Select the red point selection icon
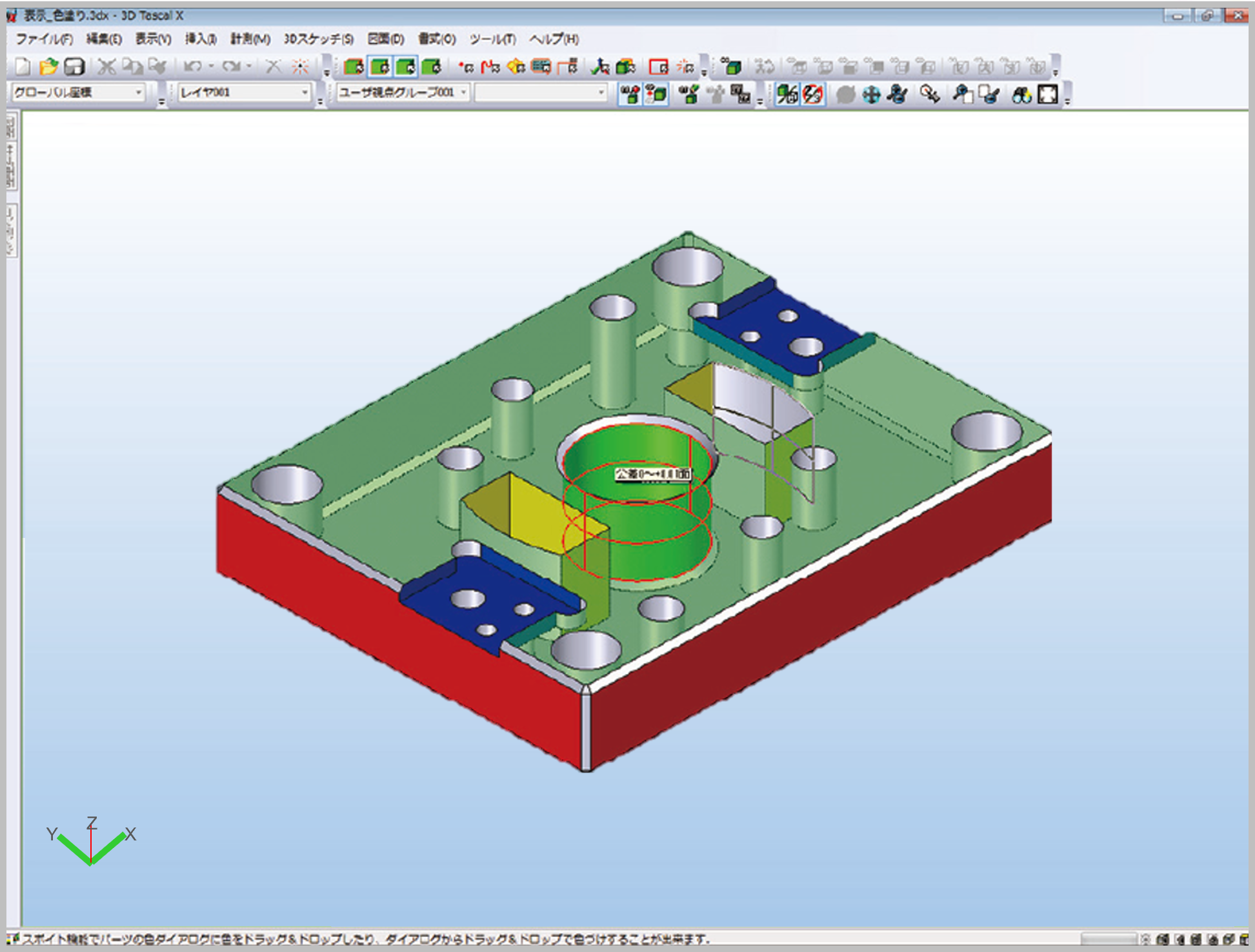Viewport: 1255px width, 952px height. click(x=466, y=66)
